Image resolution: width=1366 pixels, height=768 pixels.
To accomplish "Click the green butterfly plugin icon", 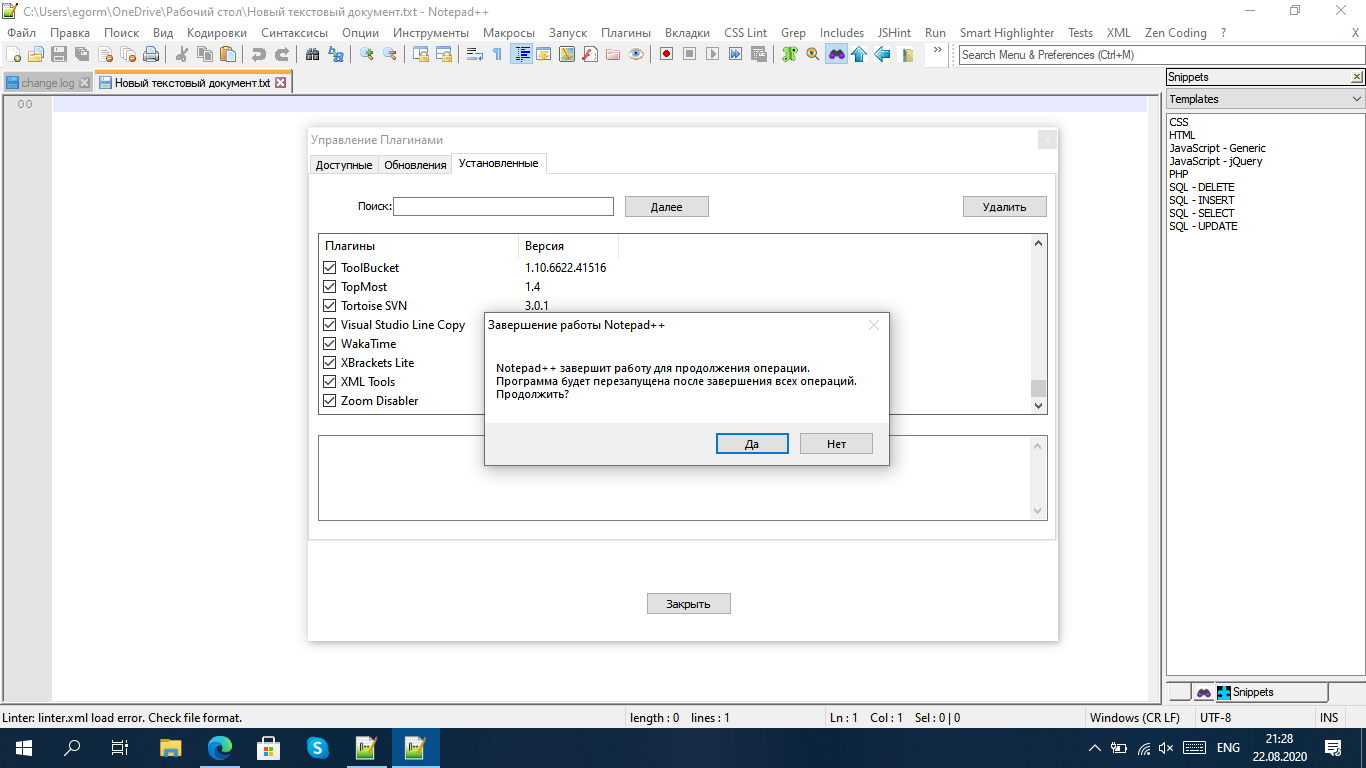I will (790, 54).
